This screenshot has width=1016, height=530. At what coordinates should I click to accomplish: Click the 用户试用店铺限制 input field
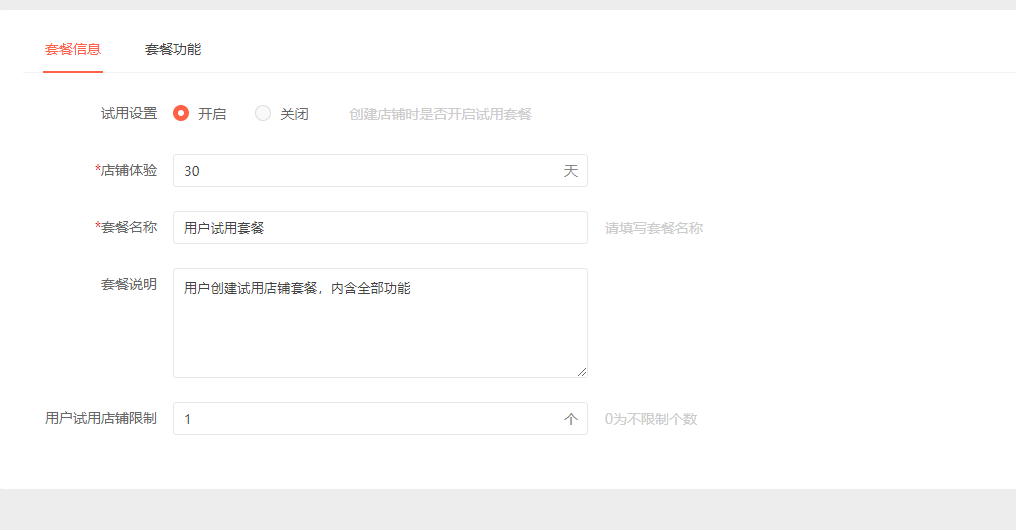coord(380,419)
